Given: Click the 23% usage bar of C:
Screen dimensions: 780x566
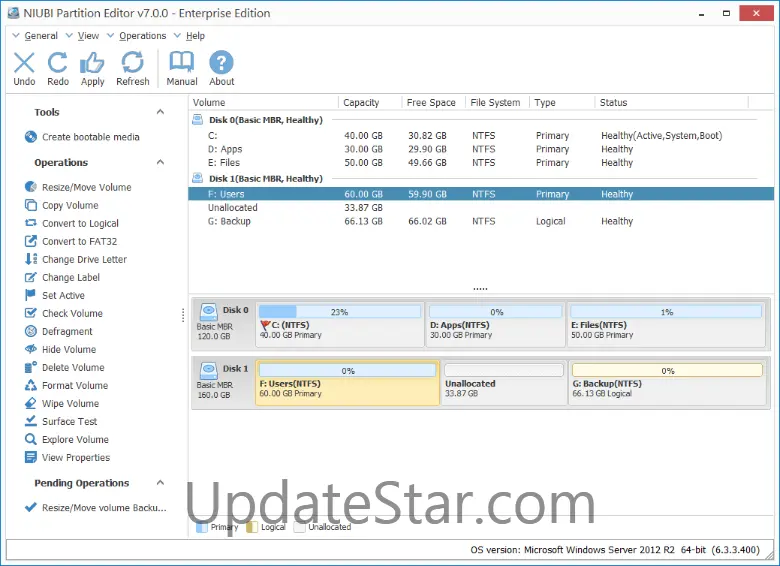Looking at the screenshot, I should click(340, 312).
